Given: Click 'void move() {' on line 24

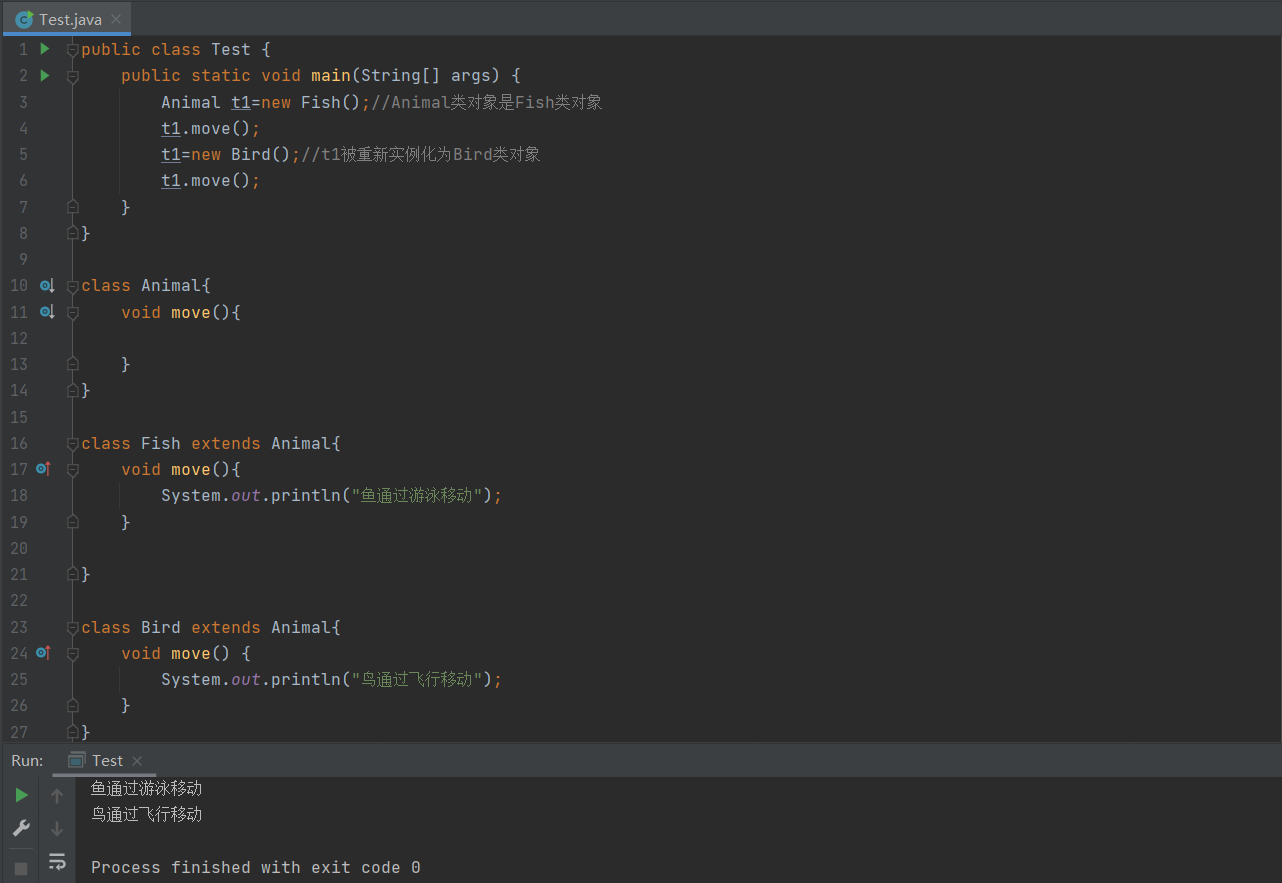Looking at the screenshot, I should click(x=186, y=653).
